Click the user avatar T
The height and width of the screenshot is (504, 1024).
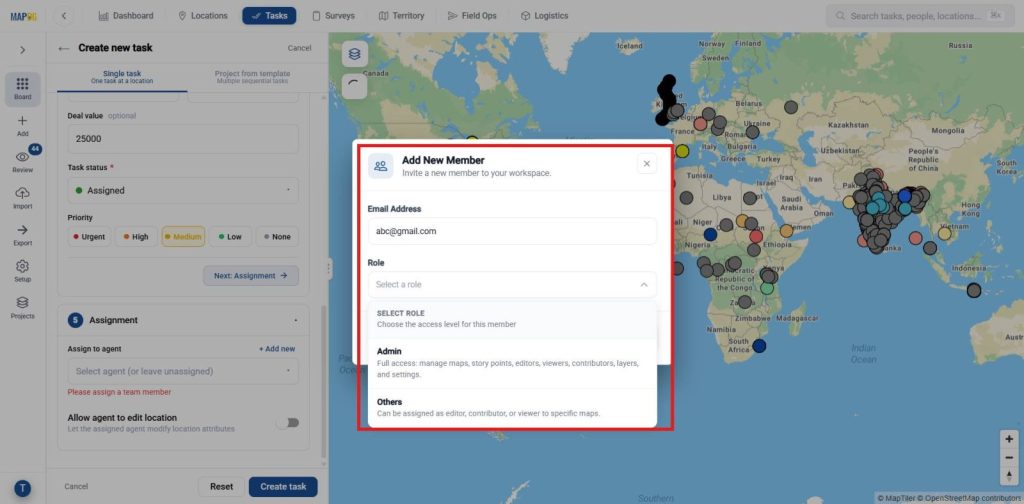click(x=22, y=488)
